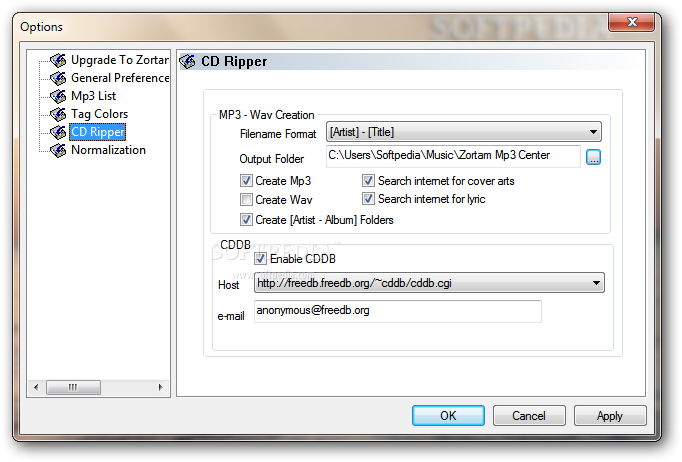Open General Preferences settings
682x462 pixels.
[x=120, y=78]
